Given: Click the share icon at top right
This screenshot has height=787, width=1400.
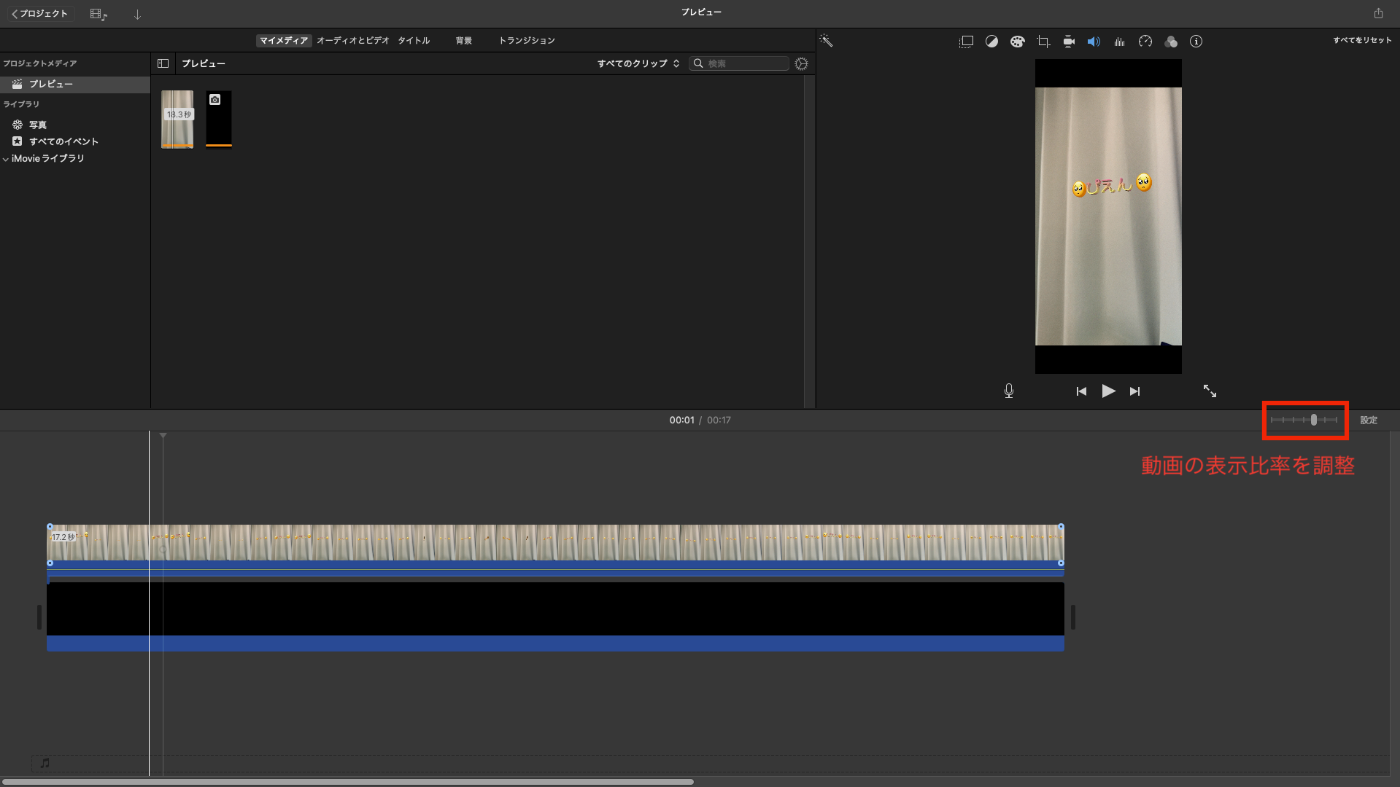Looking at the screenshot, I should [1379, 13].
